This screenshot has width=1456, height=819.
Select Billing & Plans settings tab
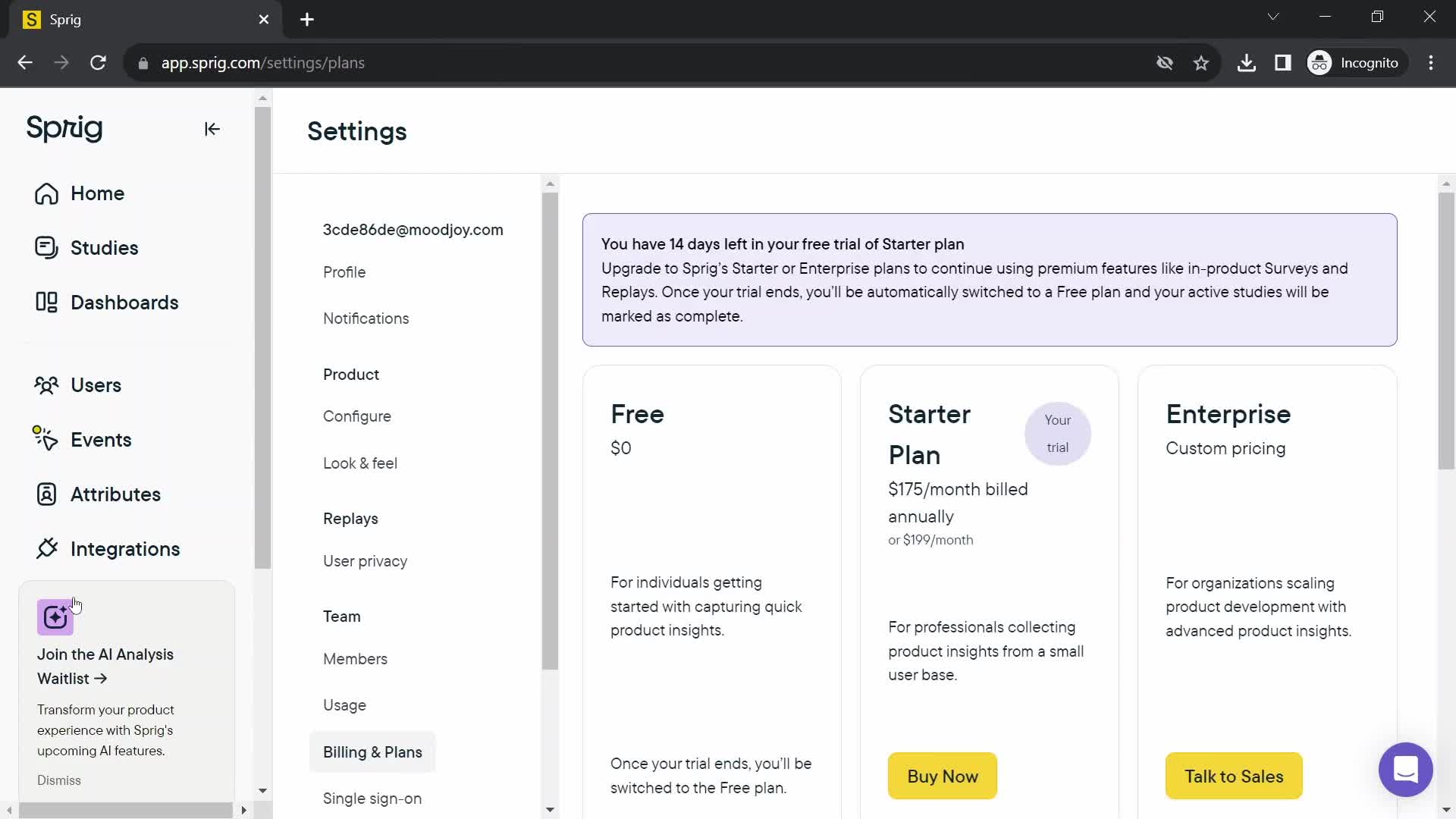point(373,752)
